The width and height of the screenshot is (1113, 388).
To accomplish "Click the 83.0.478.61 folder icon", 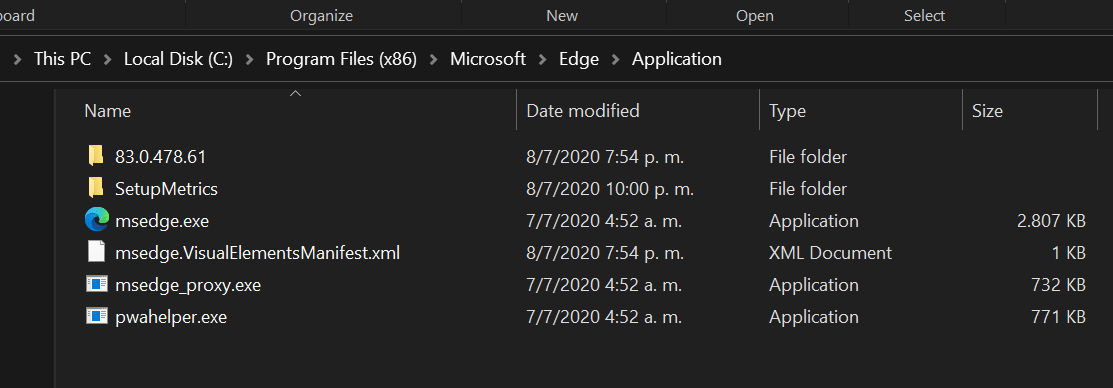I will point(96,156).
